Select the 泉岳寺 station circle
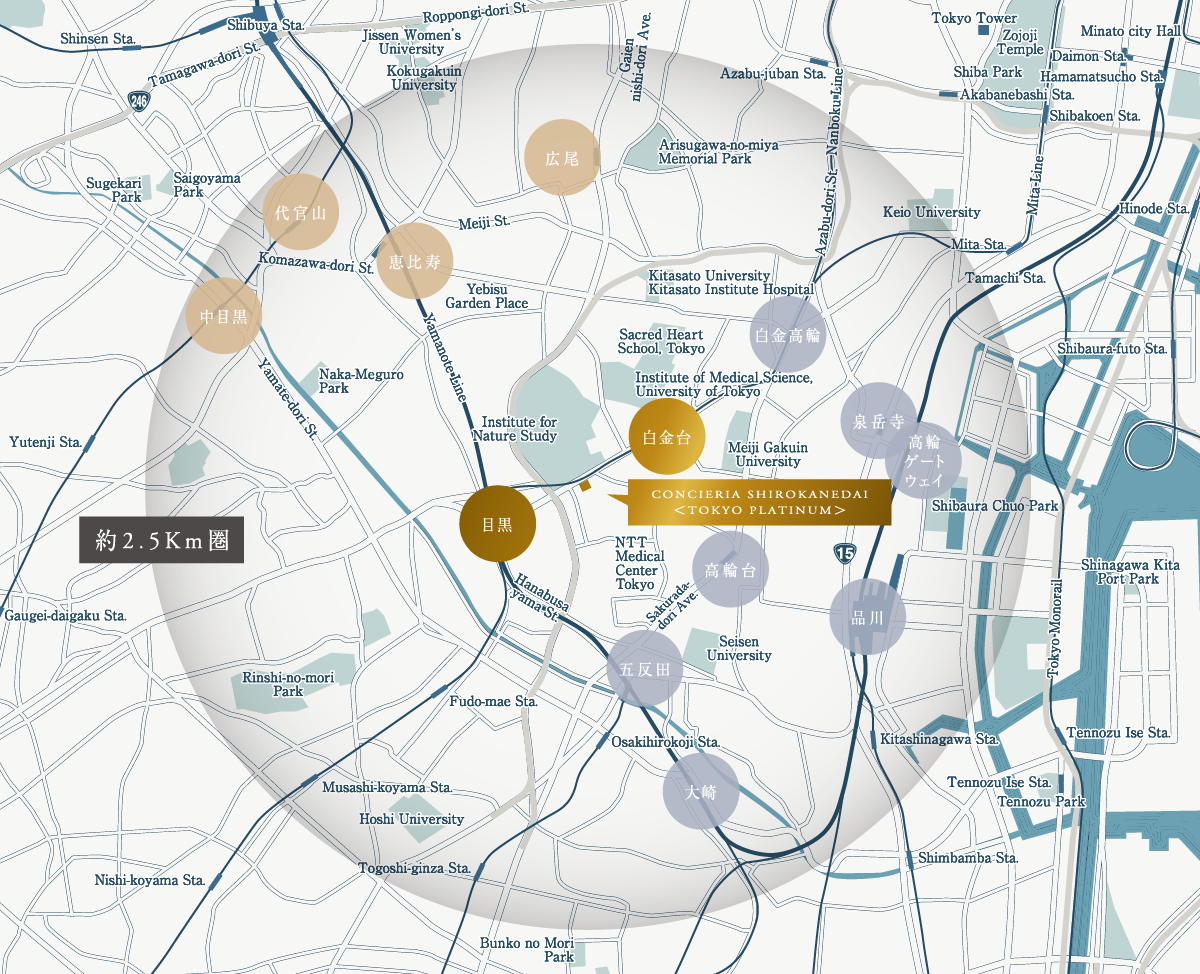The height and width of the screenshot is (974, 1200). tap(879, 421)
